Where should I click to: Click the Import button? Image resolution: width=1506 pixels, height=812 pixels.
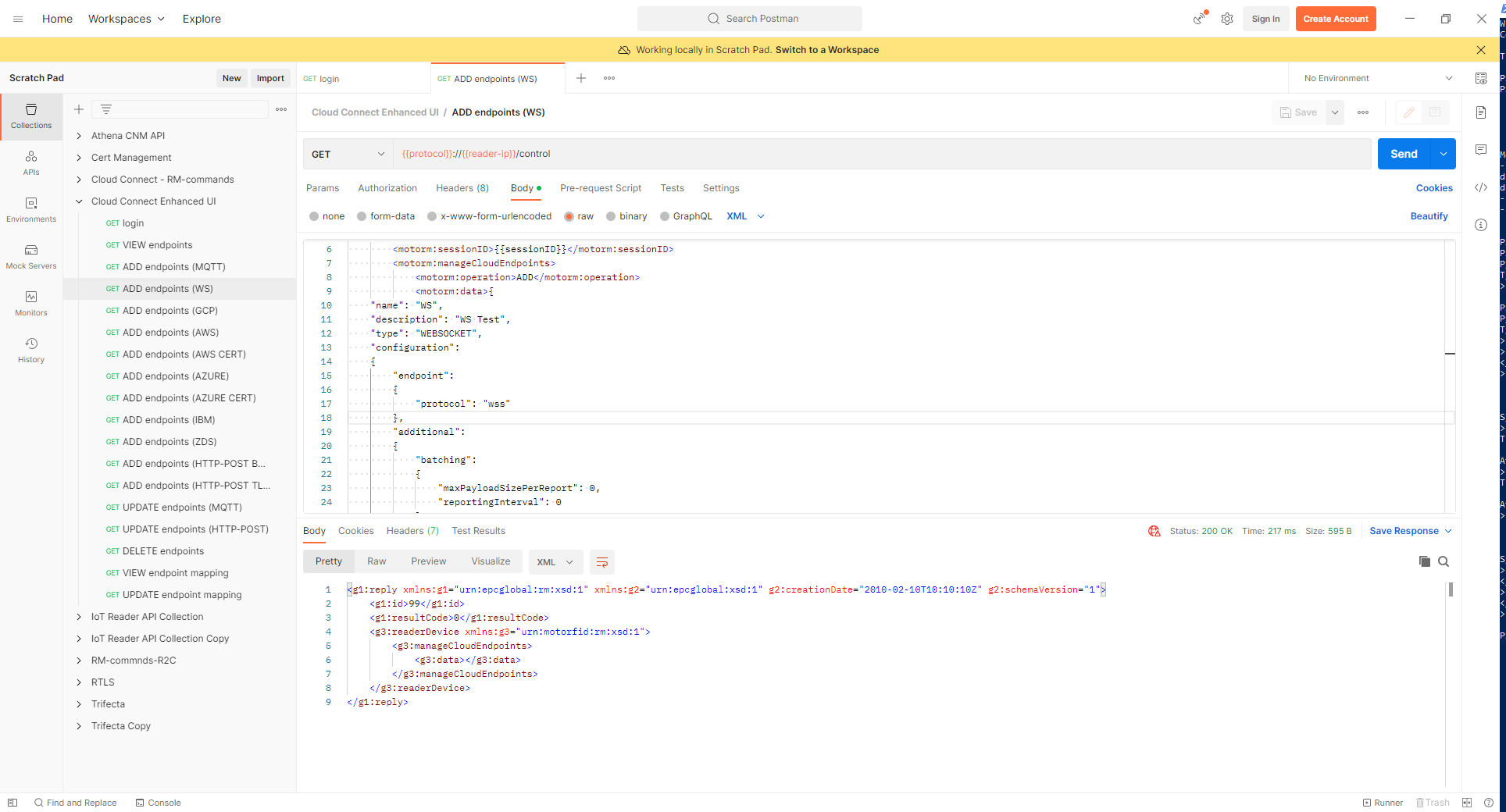[270, 78]
